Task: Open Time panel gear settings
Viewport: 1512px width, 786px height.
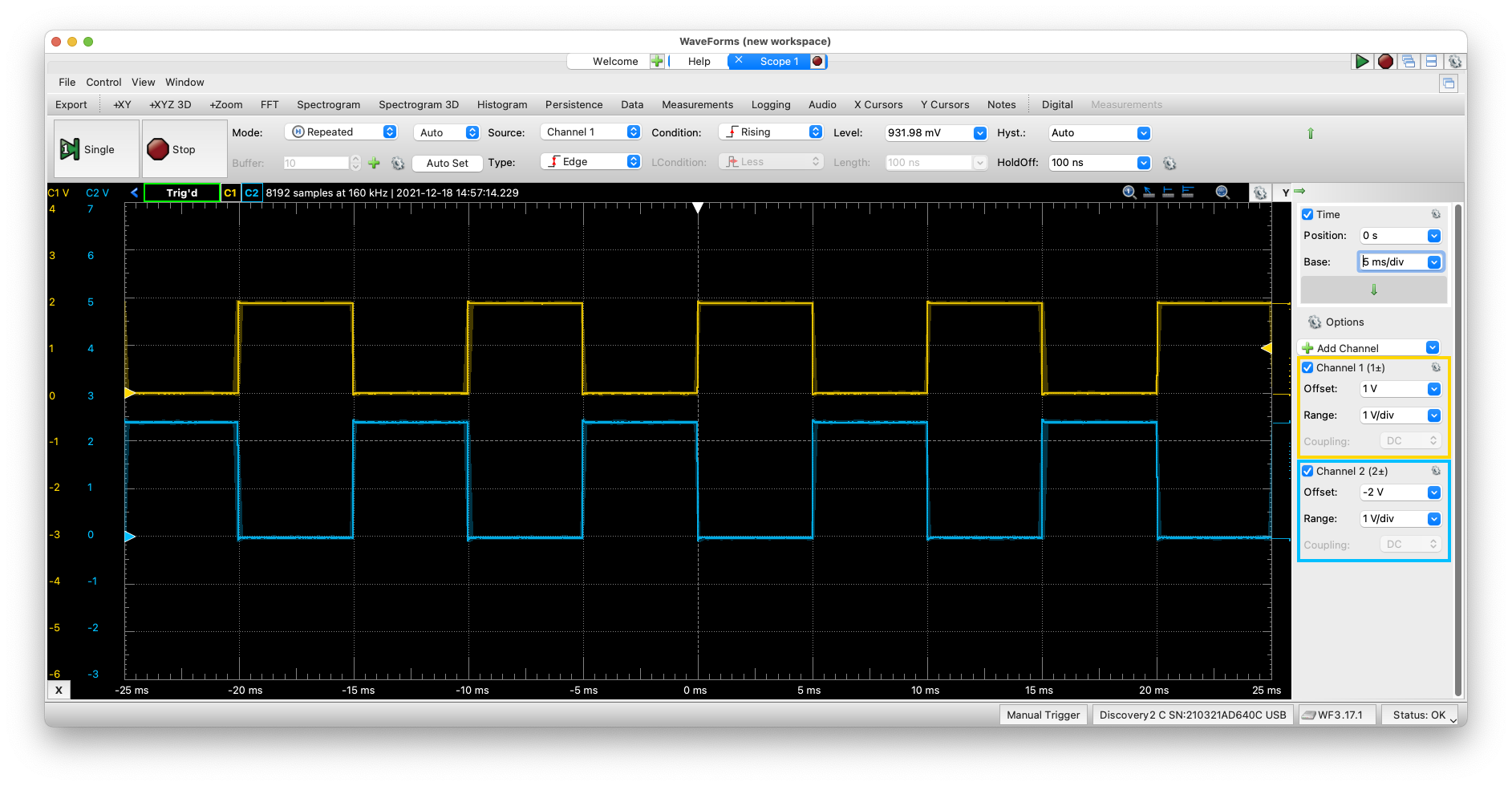Action: coord(1436,214)
